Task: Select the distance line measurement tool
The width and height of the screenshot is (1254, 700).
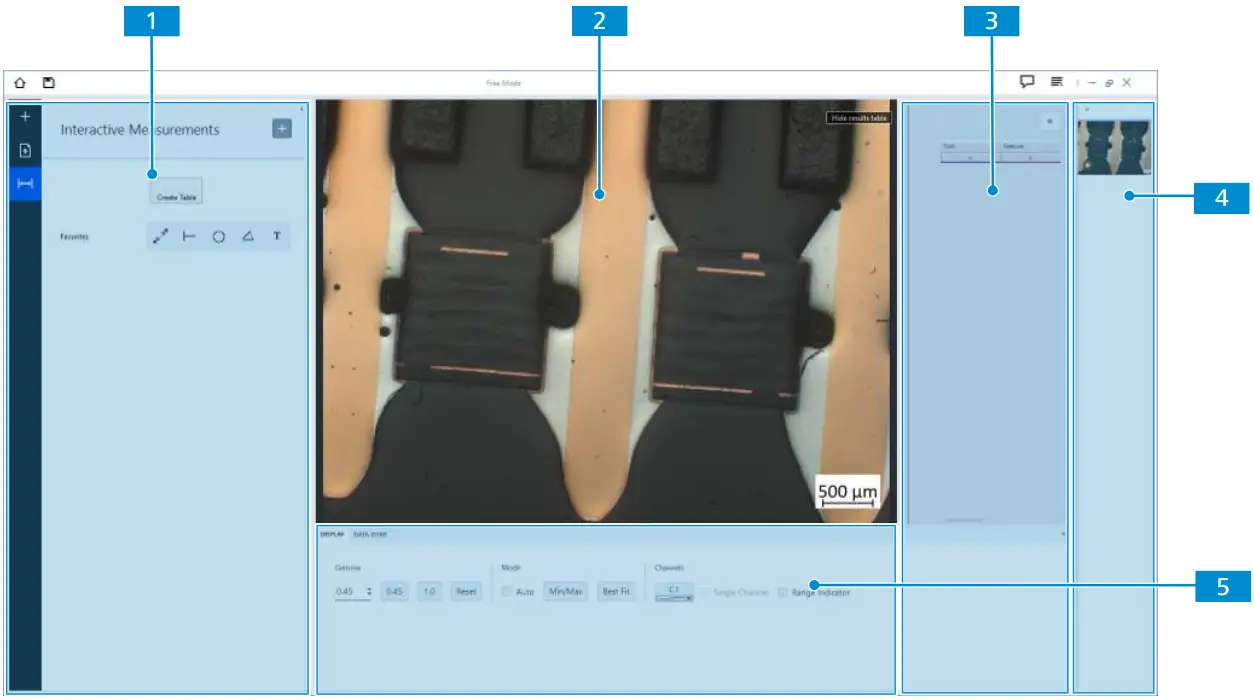Action: (x=160, y=237)
